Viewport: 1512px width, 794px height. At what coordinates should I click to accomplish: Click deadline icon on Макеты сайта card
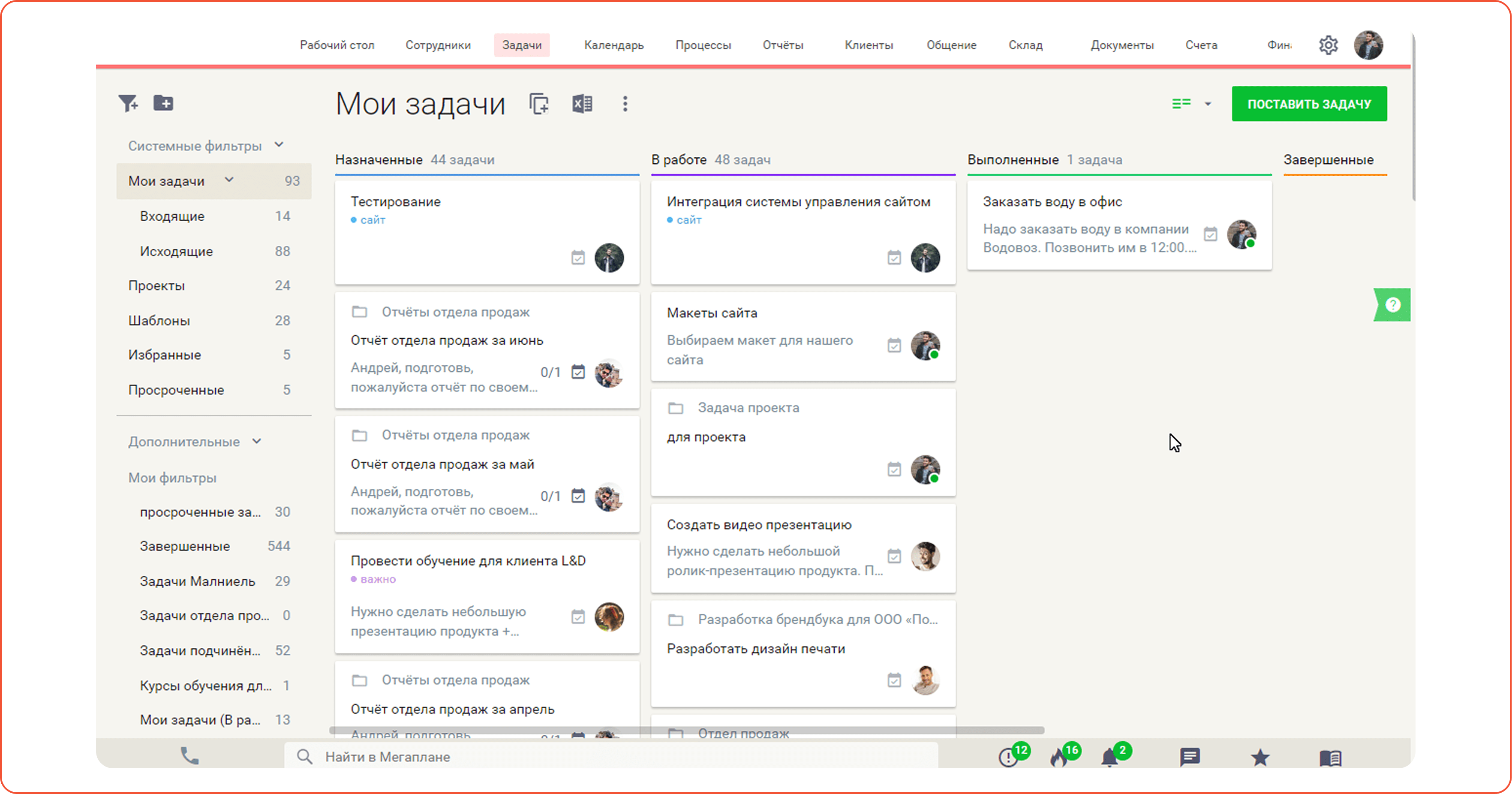tap(894, 346)
